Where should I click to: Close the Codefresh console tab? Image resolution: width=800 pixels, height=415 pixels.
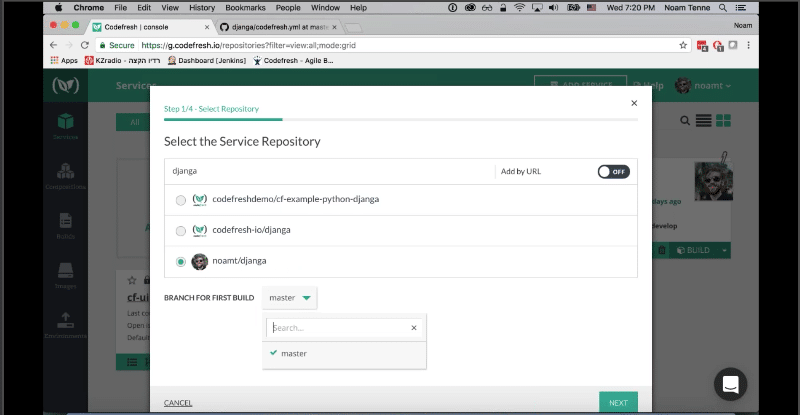click(x=207, y=27)
